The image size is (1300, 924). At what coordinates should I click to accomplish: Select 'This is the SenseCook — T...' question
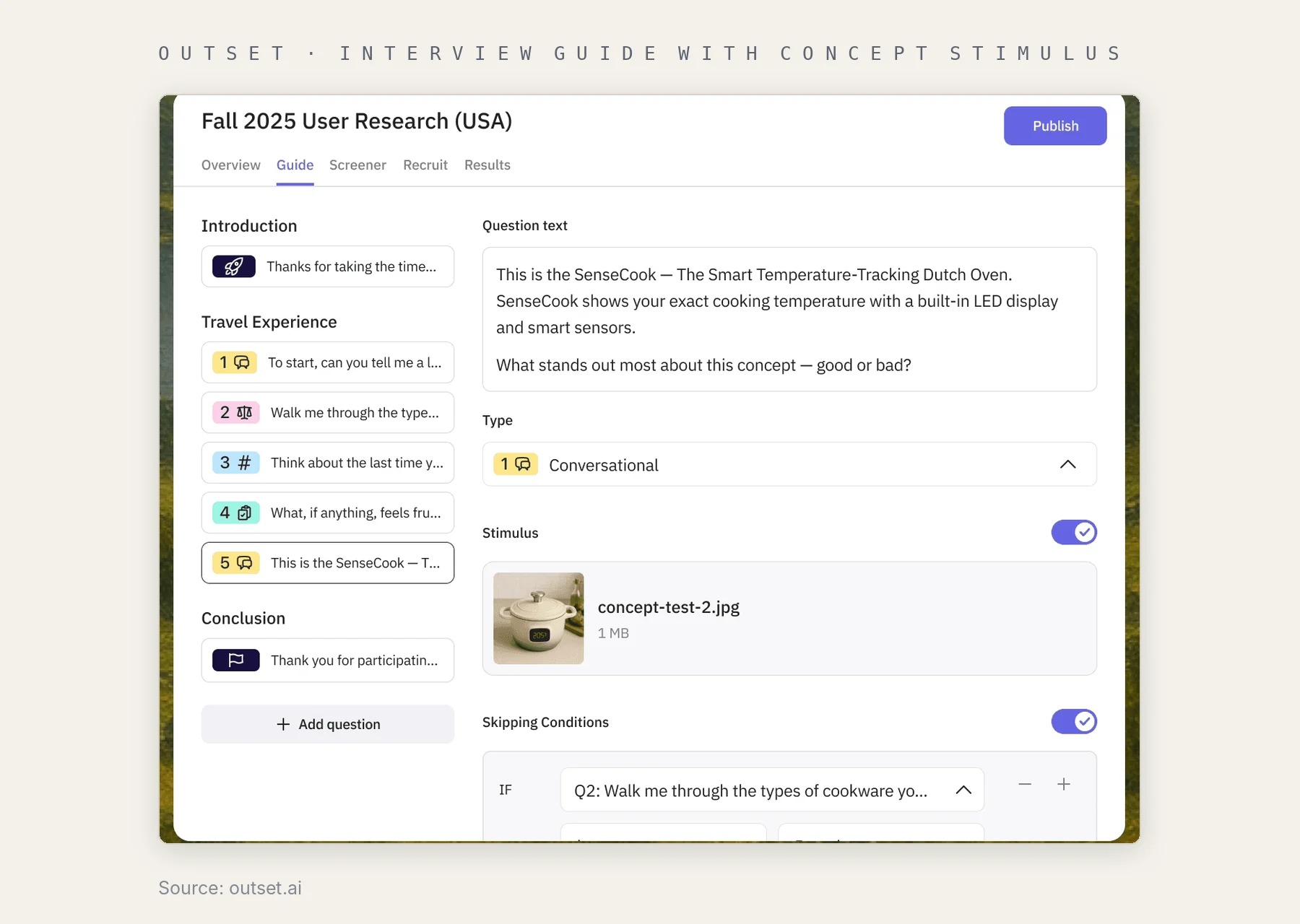point(328,562)
